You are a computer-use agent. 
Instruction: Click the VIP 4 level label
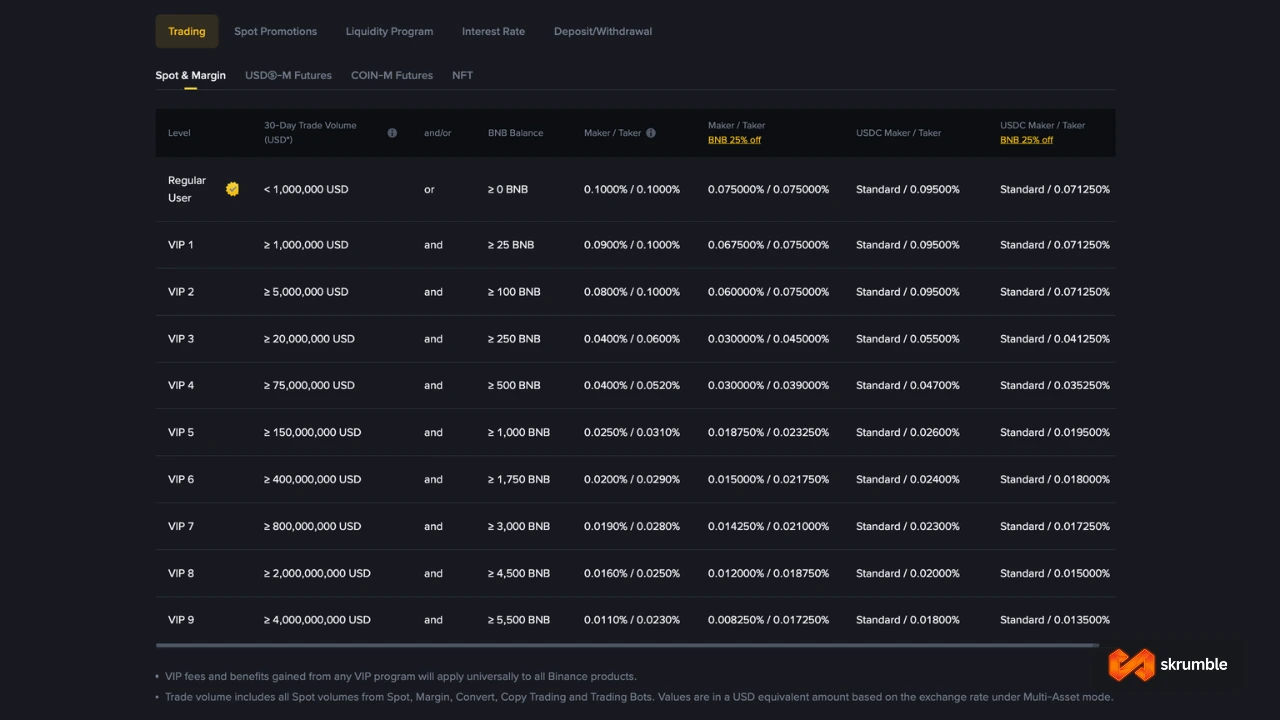click(x=181, y=385)
